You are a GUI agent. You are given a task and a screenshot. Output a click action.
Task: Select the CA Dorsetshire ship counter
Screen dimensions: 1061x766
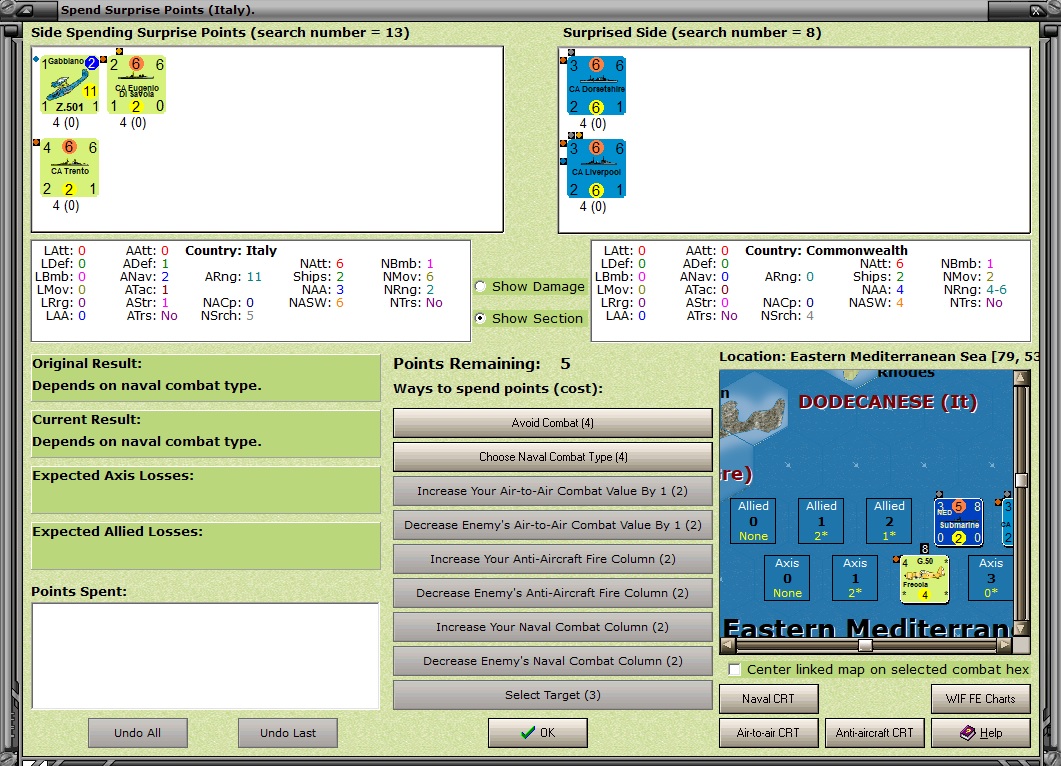(x=596, y=86)
